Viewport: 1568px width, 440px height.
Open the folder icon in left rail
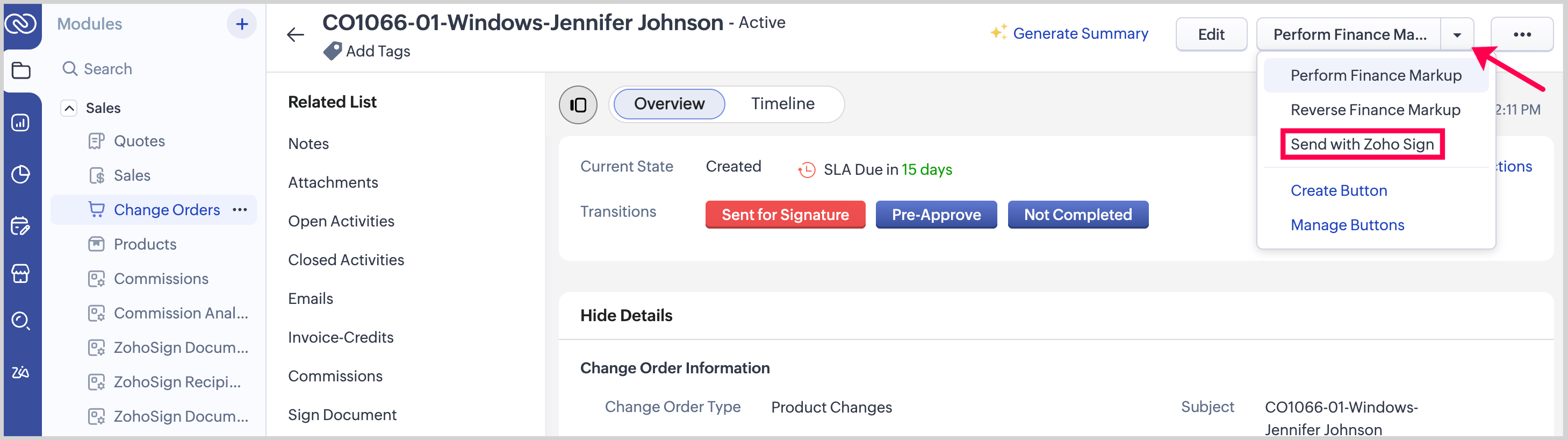21,70
